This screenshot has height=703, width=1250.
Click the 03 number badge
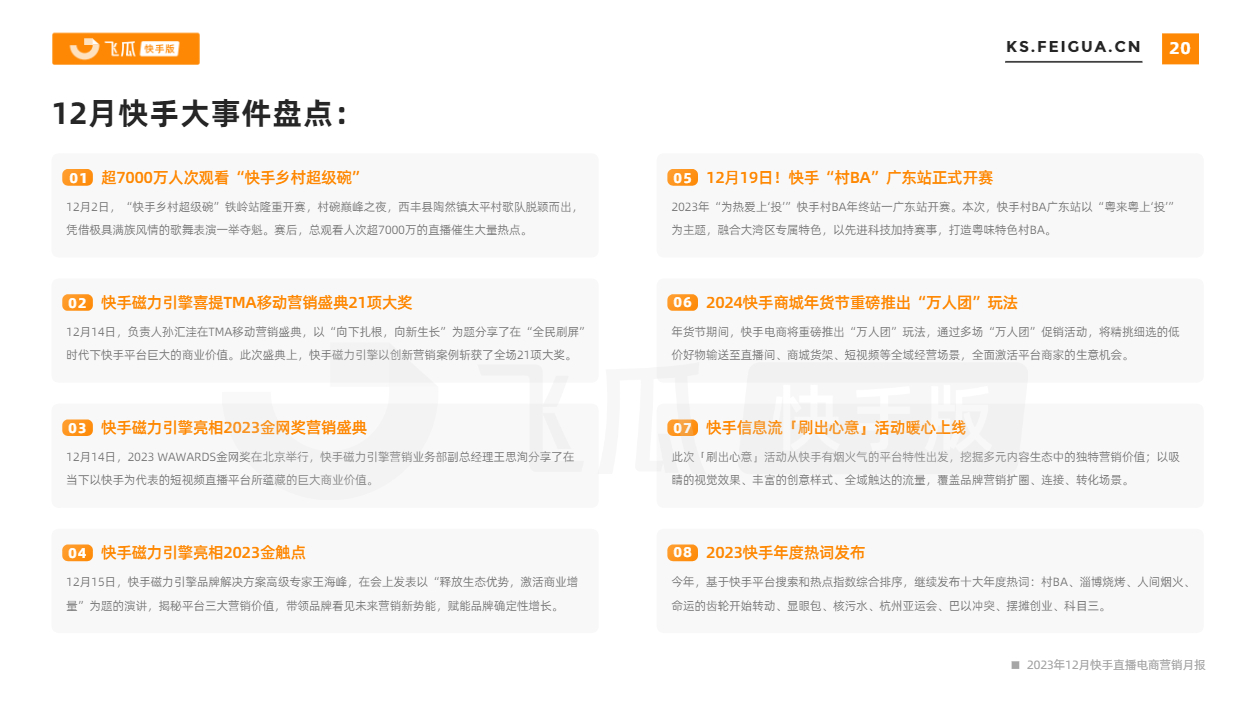click(x=77, y=428)
